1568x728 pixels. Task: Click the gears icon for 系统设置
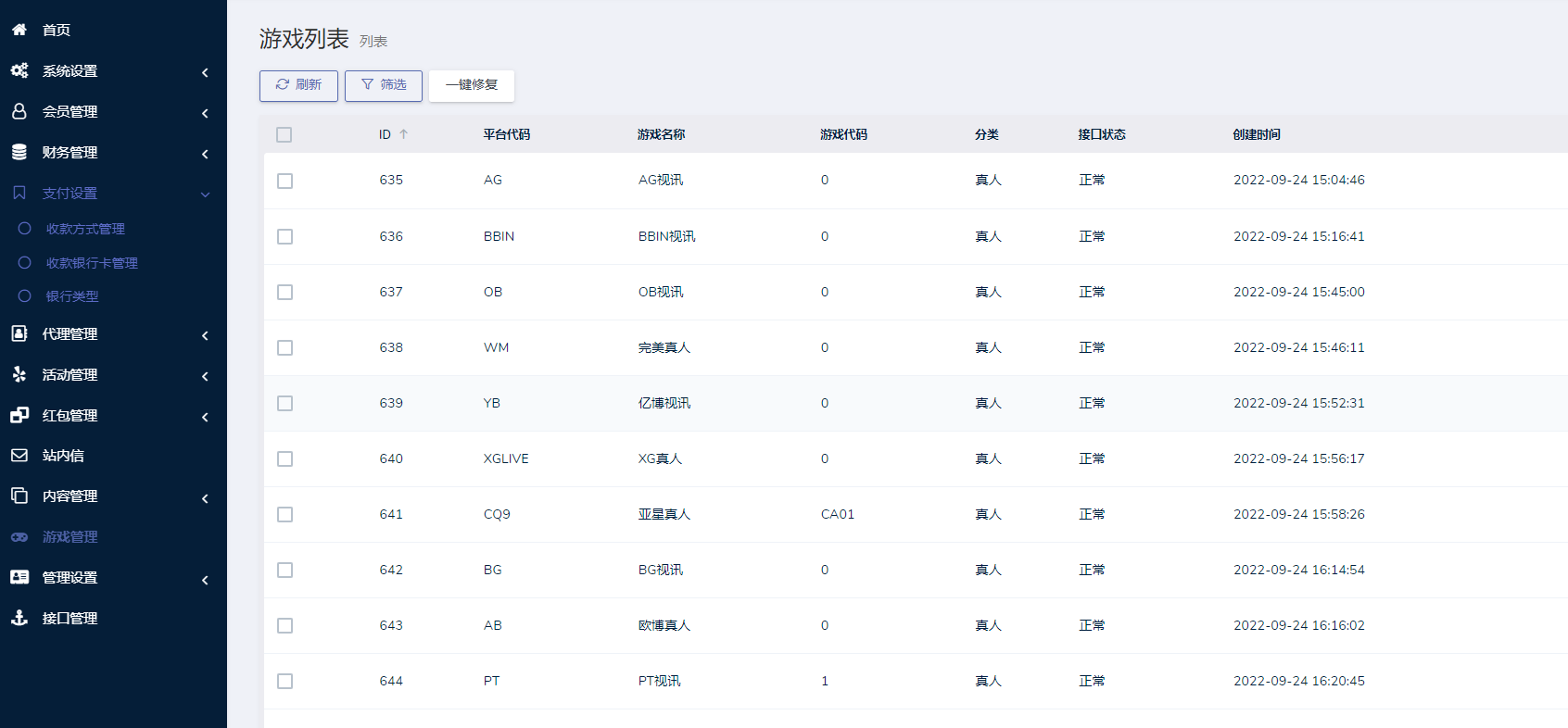(19, 70)
